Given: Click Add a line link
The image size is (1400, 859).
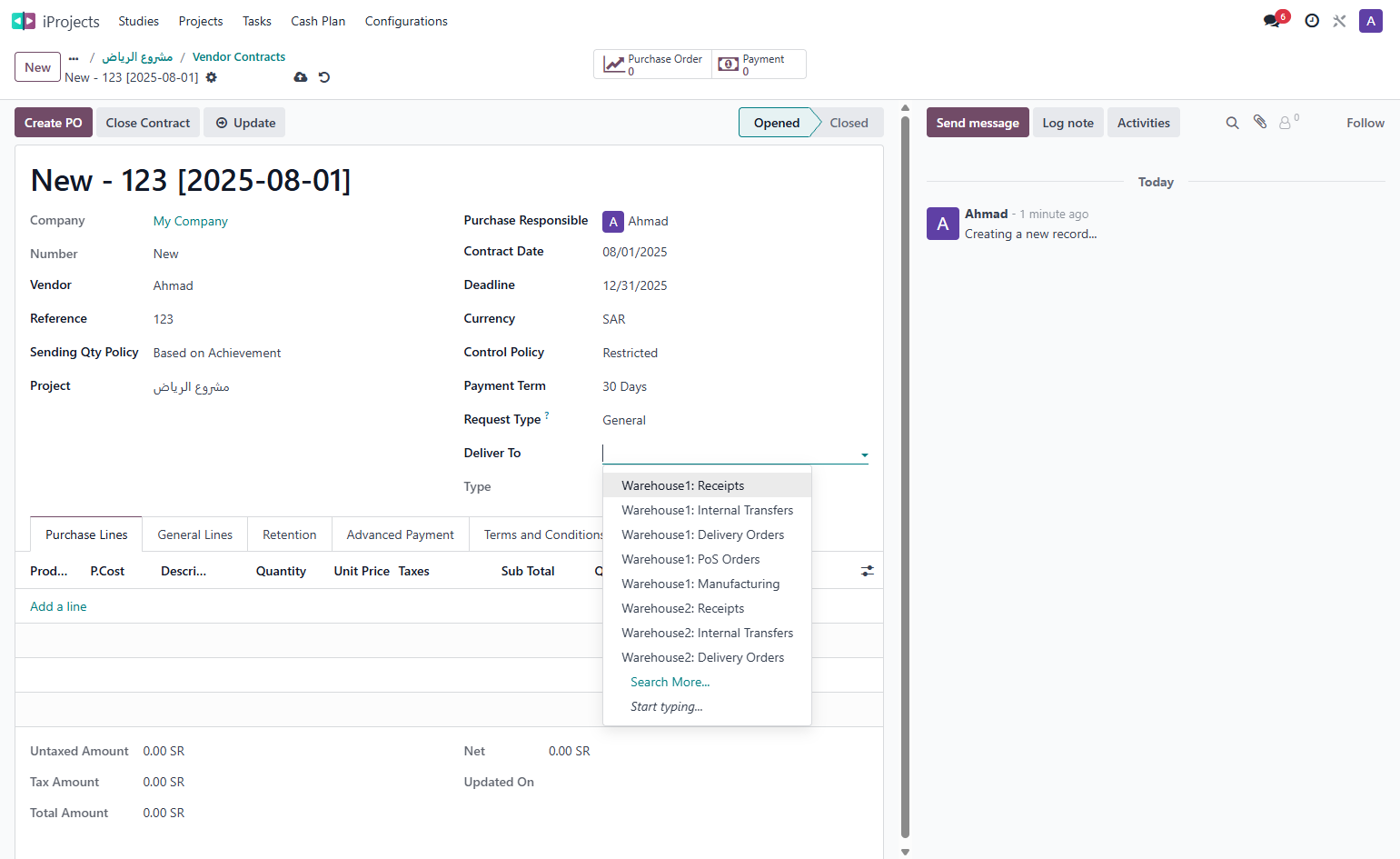Looking at the screenshot, I should tap(59, 606).
